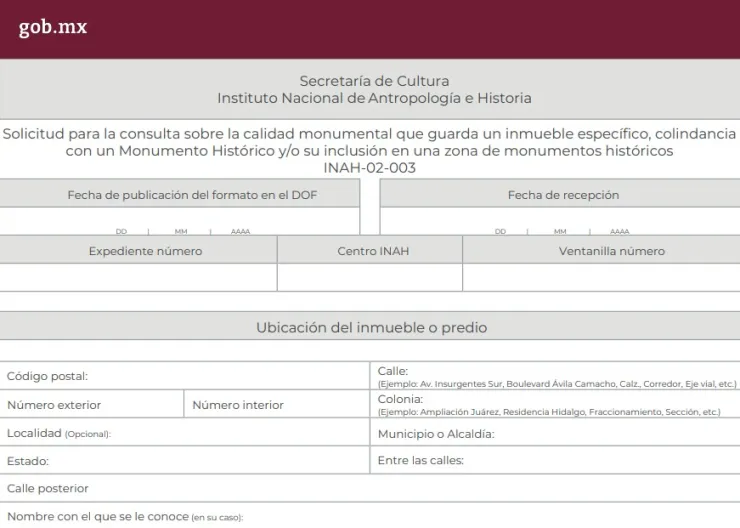Screen dimensions: 740x528
Task: Click 'Ubicación del inmueble o predio' section header
Action: click(x=371, y=327)
